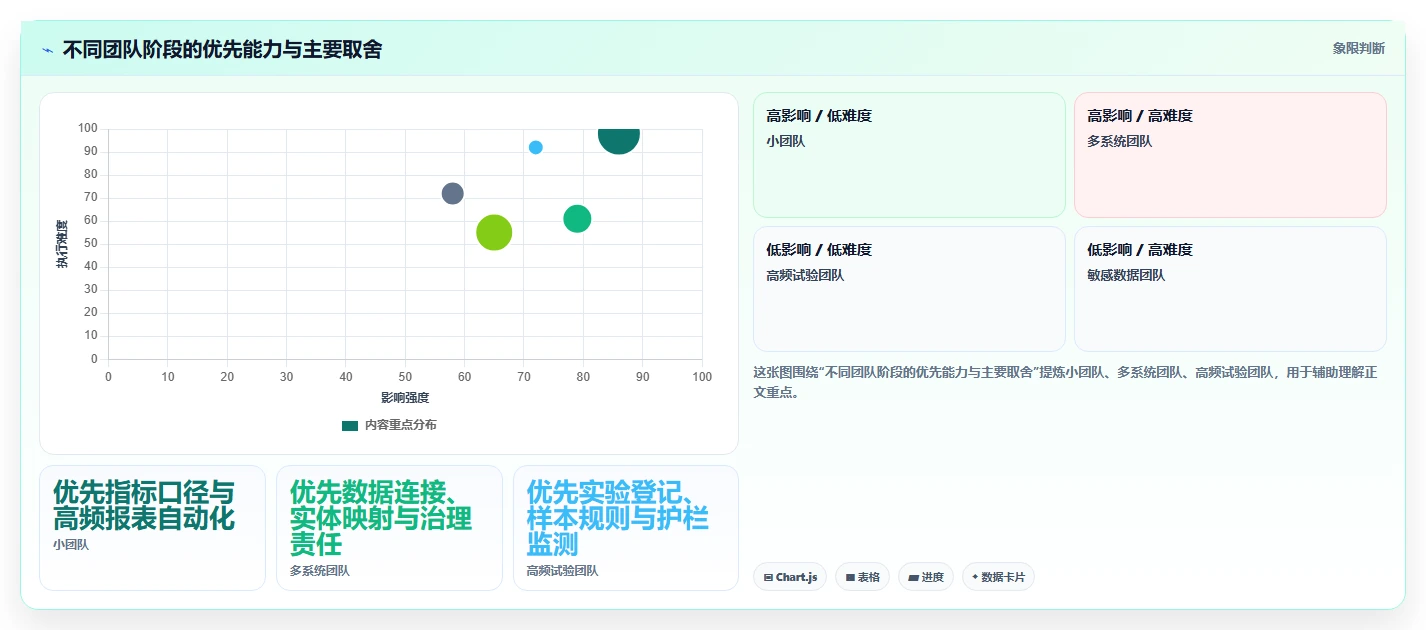Click the legend color box for 内容重点分布
1426x630 pixels.
click(350, 425)
